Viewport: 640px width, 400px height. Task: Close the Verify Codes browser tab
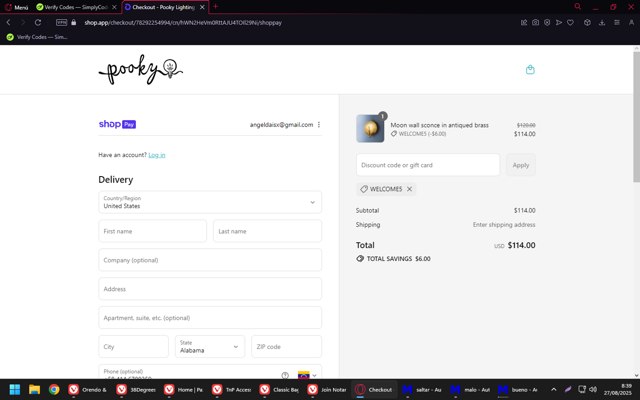114,7
